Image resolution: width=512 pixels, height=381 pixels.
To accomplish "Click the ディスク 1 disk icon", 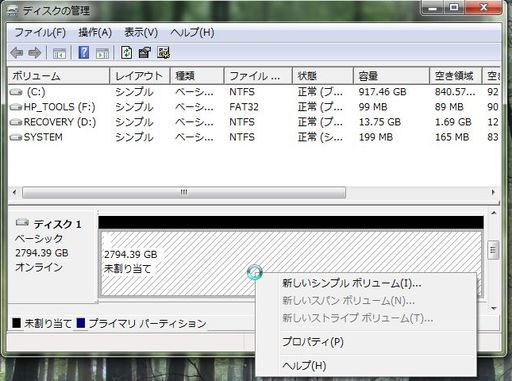I will 22,222.
